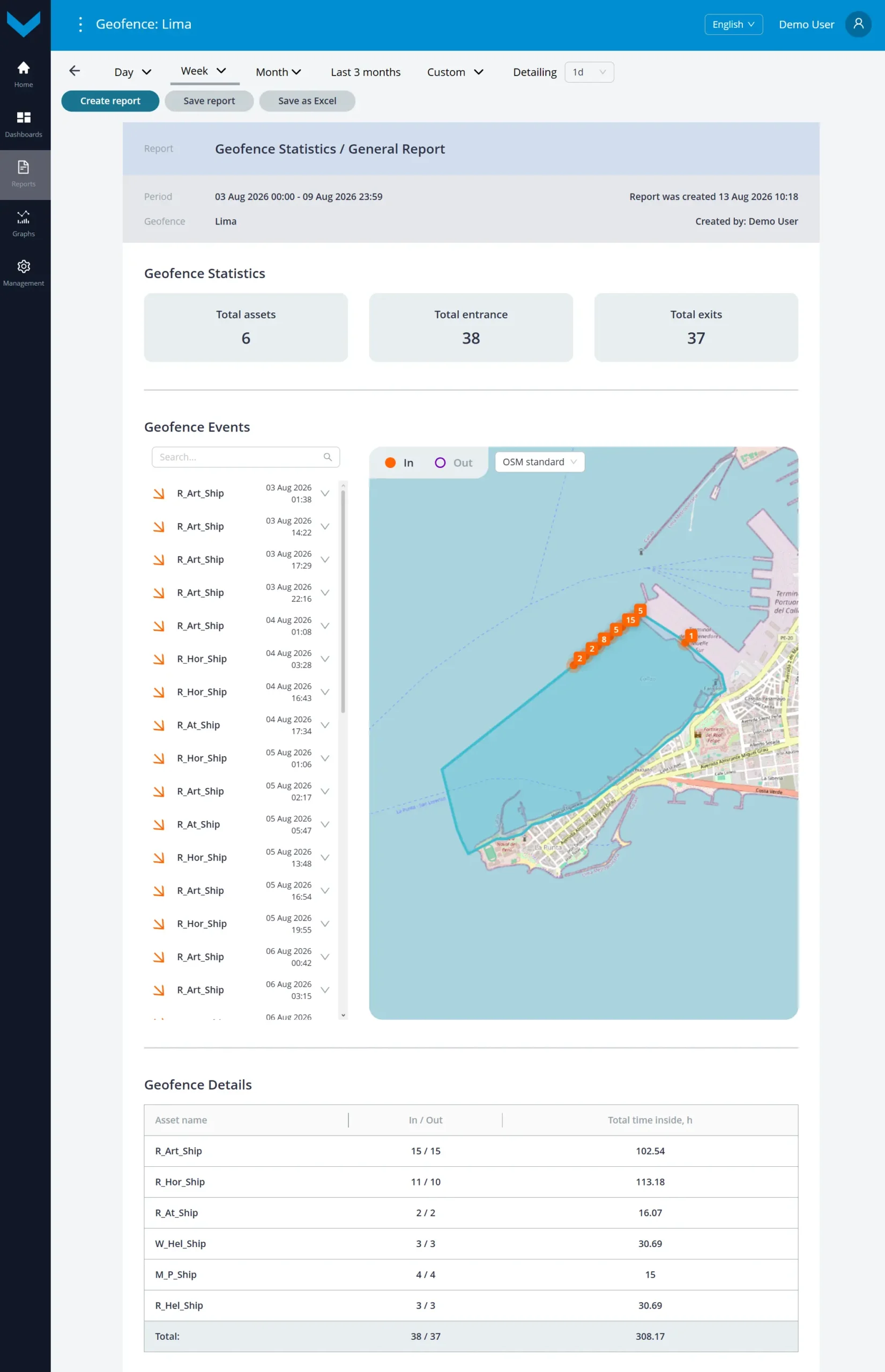Click the search magnifier icon
This screenshot has width=885, height=1372.
tap(328, 457)
